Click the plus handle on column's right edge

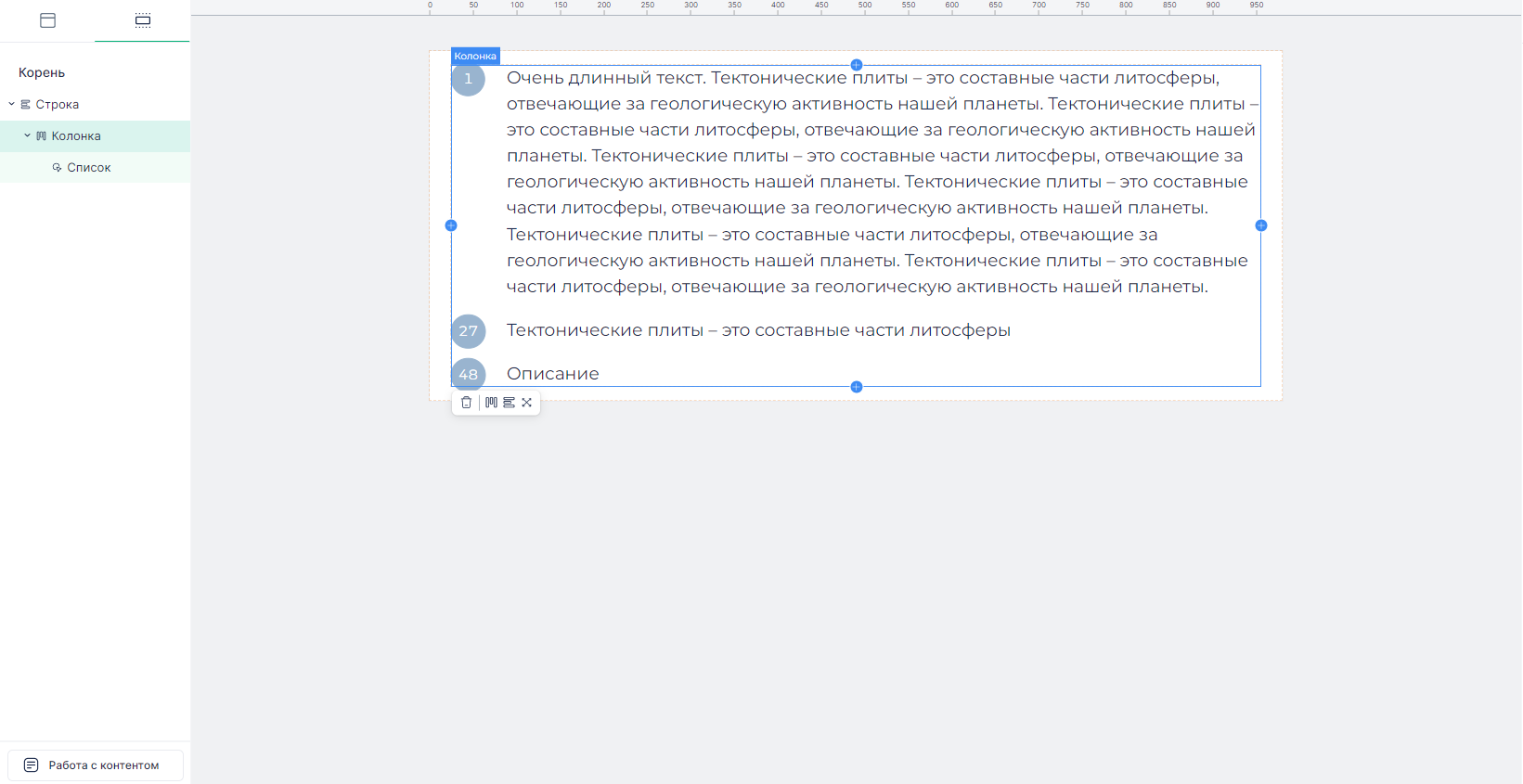point(1261,225)
